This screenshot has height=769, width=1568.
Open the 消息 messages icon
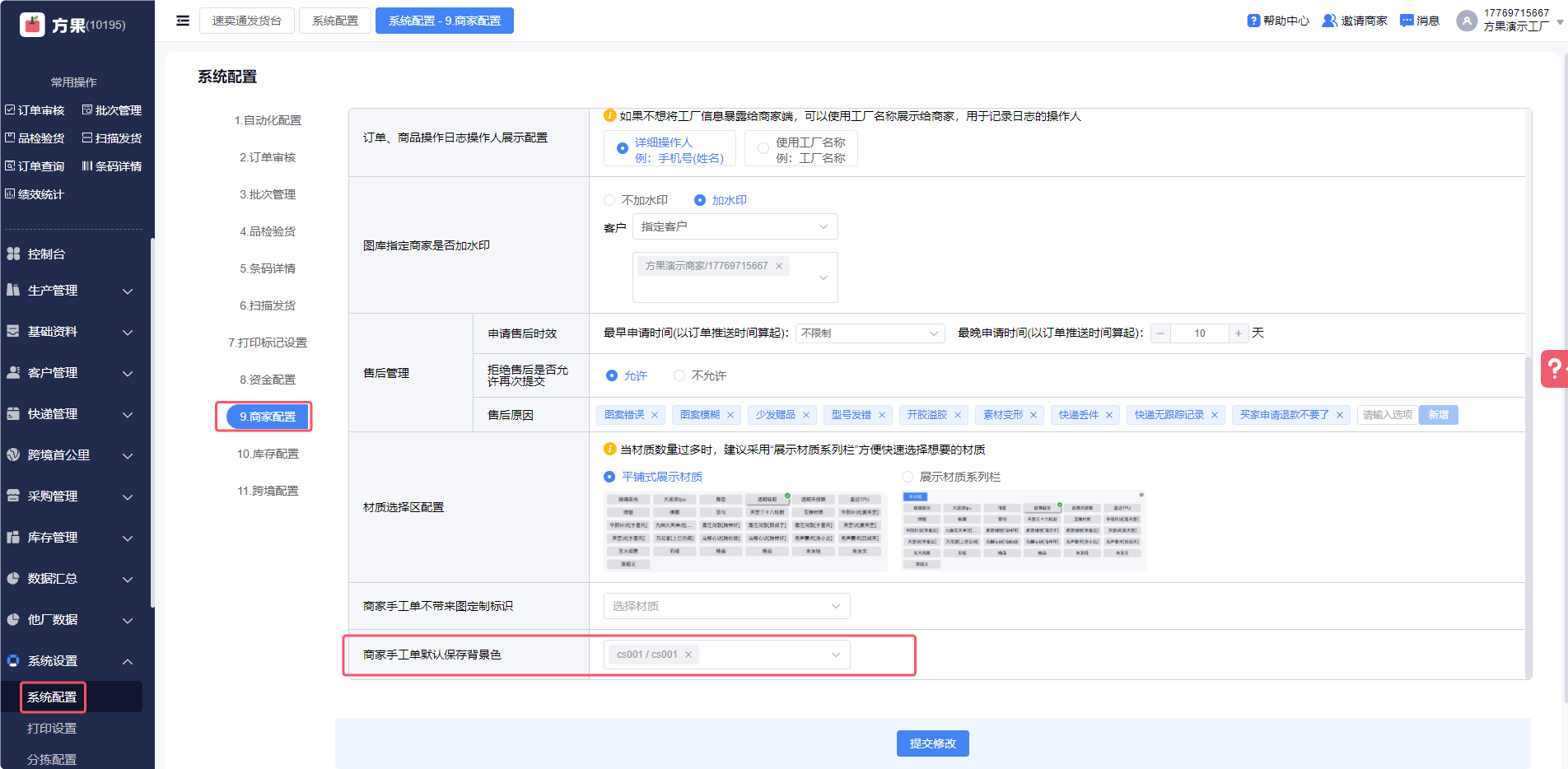pos(1407,21)
